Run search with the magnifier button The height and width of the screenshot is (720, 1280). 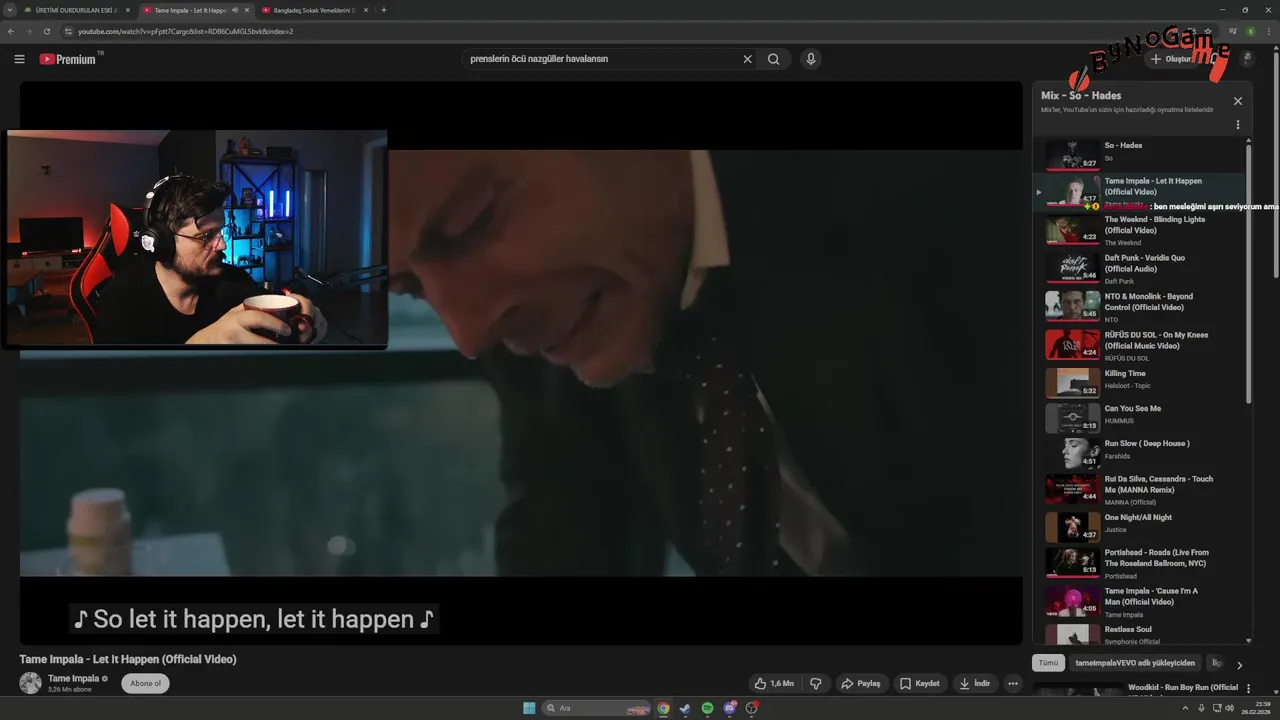(774, 59)
